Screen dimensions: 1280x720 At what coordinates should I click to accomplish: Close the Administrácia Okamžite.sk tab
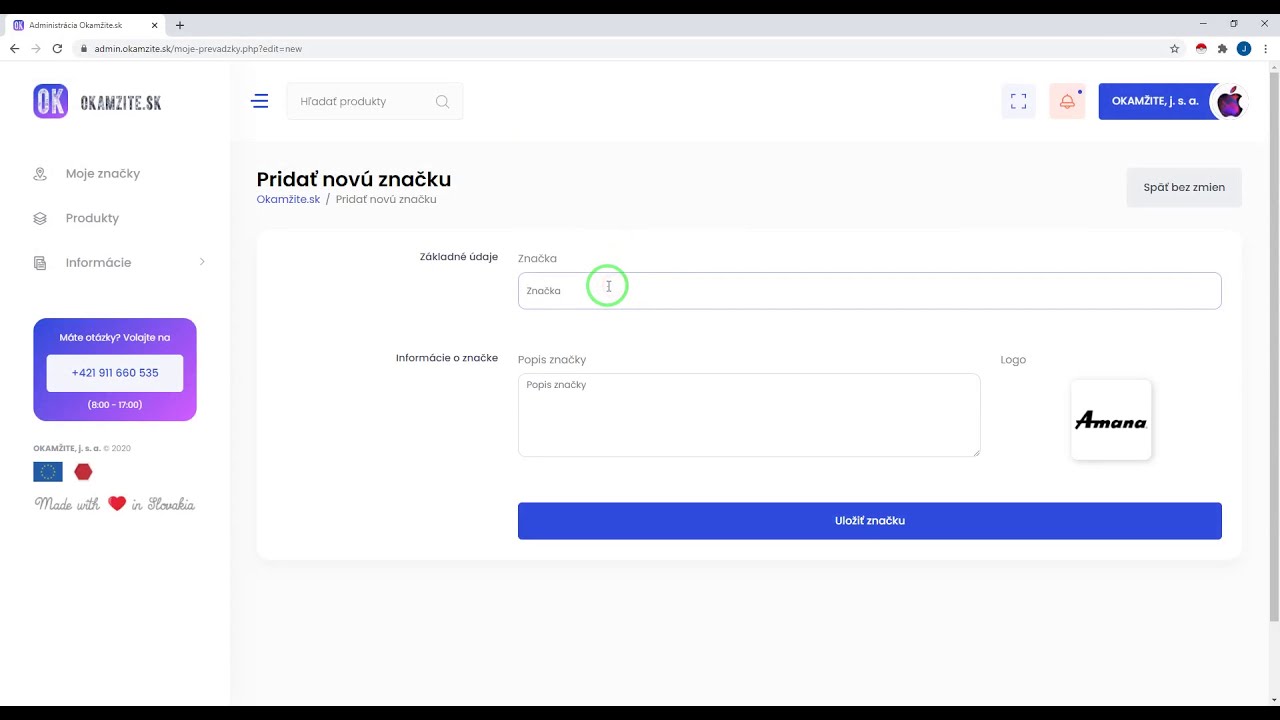(154, 25)
